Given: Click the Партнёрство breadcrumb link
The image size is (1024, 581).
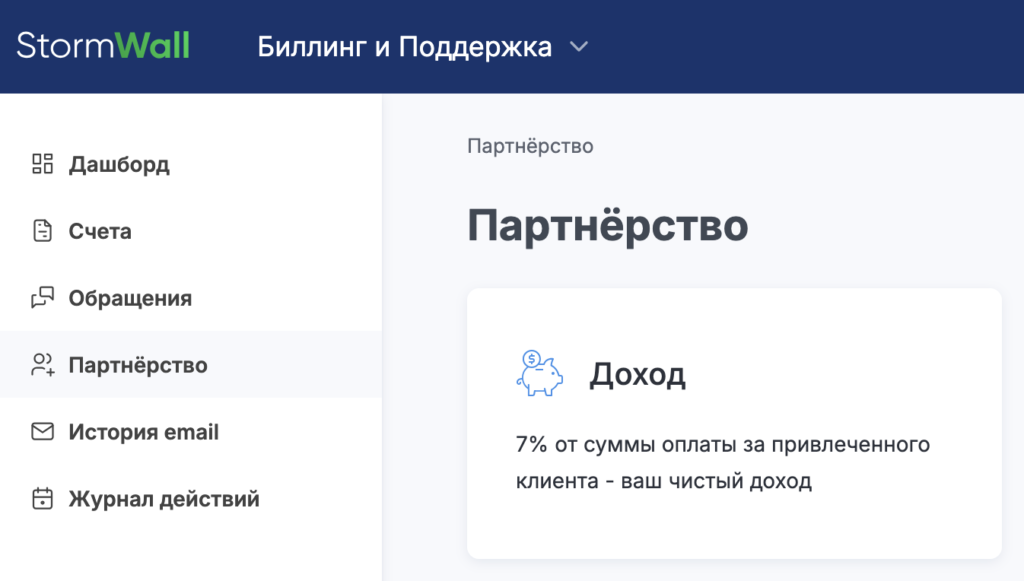Looking at the screenshot, I should click(x=530, y=146).
